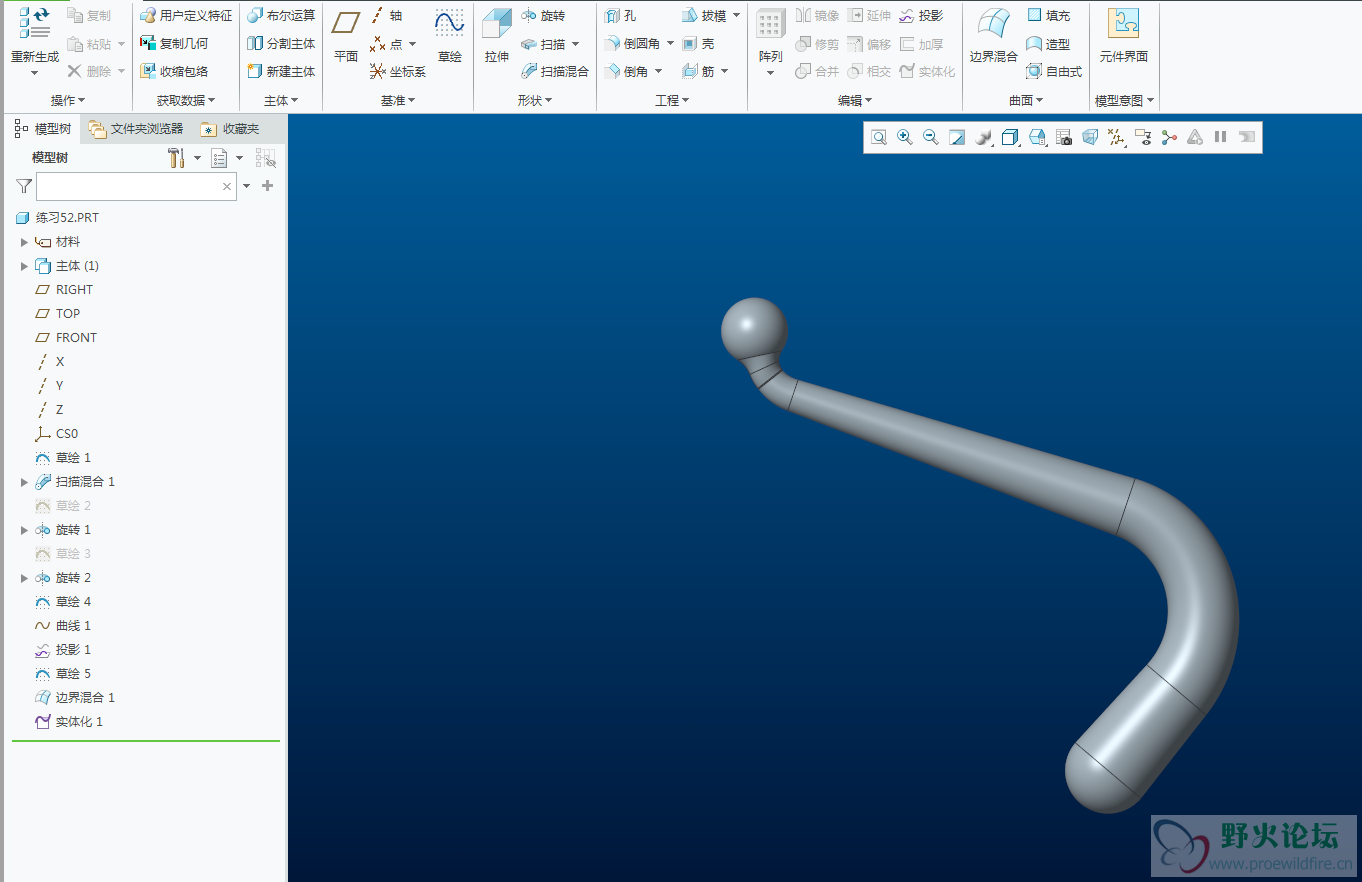Open the 拔模 draft dropdown arrow

click(737, 16)
